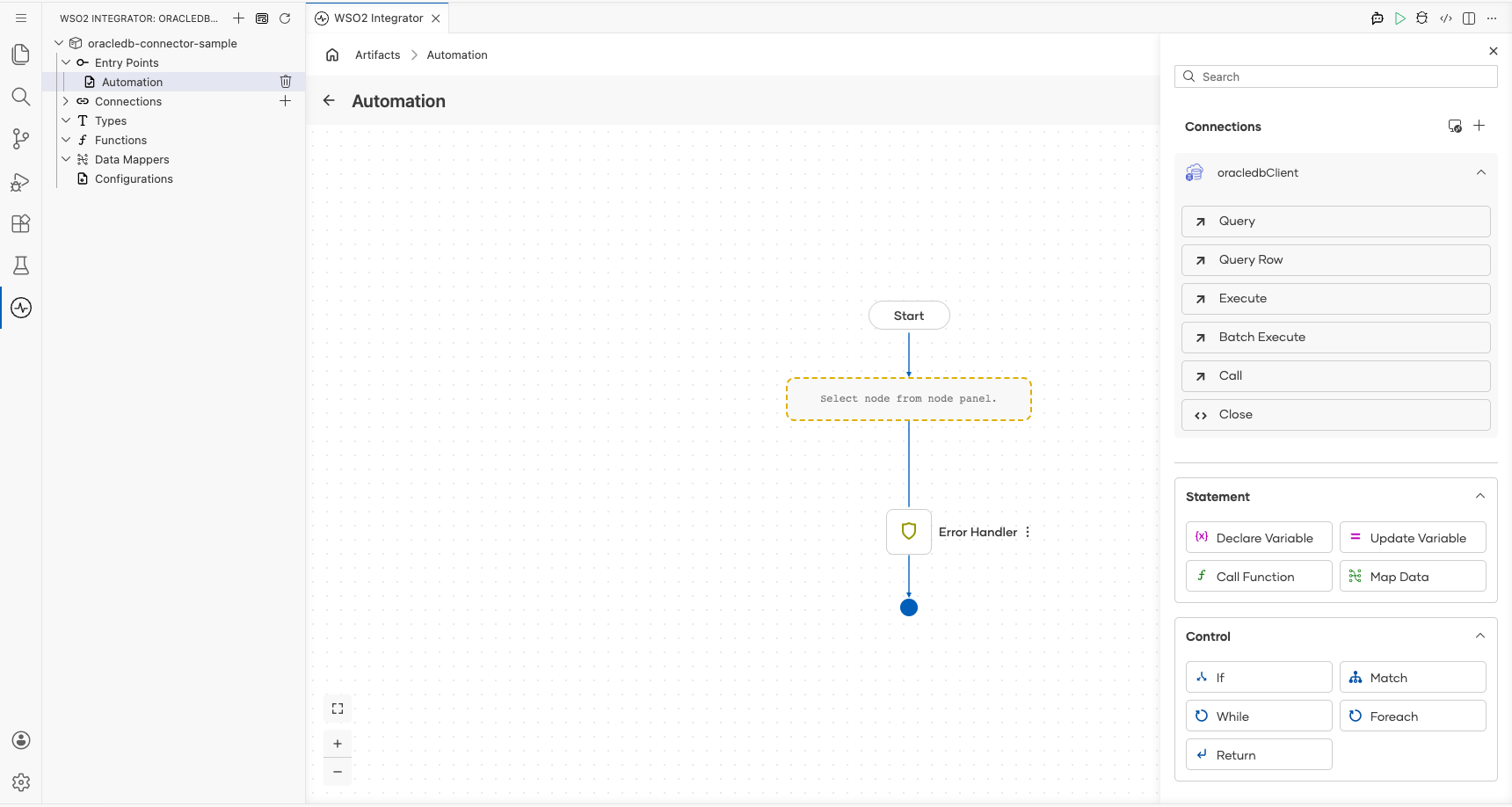The image size is (1512, 807).
Task: Close the node panel
Action: pos(1494,51)
